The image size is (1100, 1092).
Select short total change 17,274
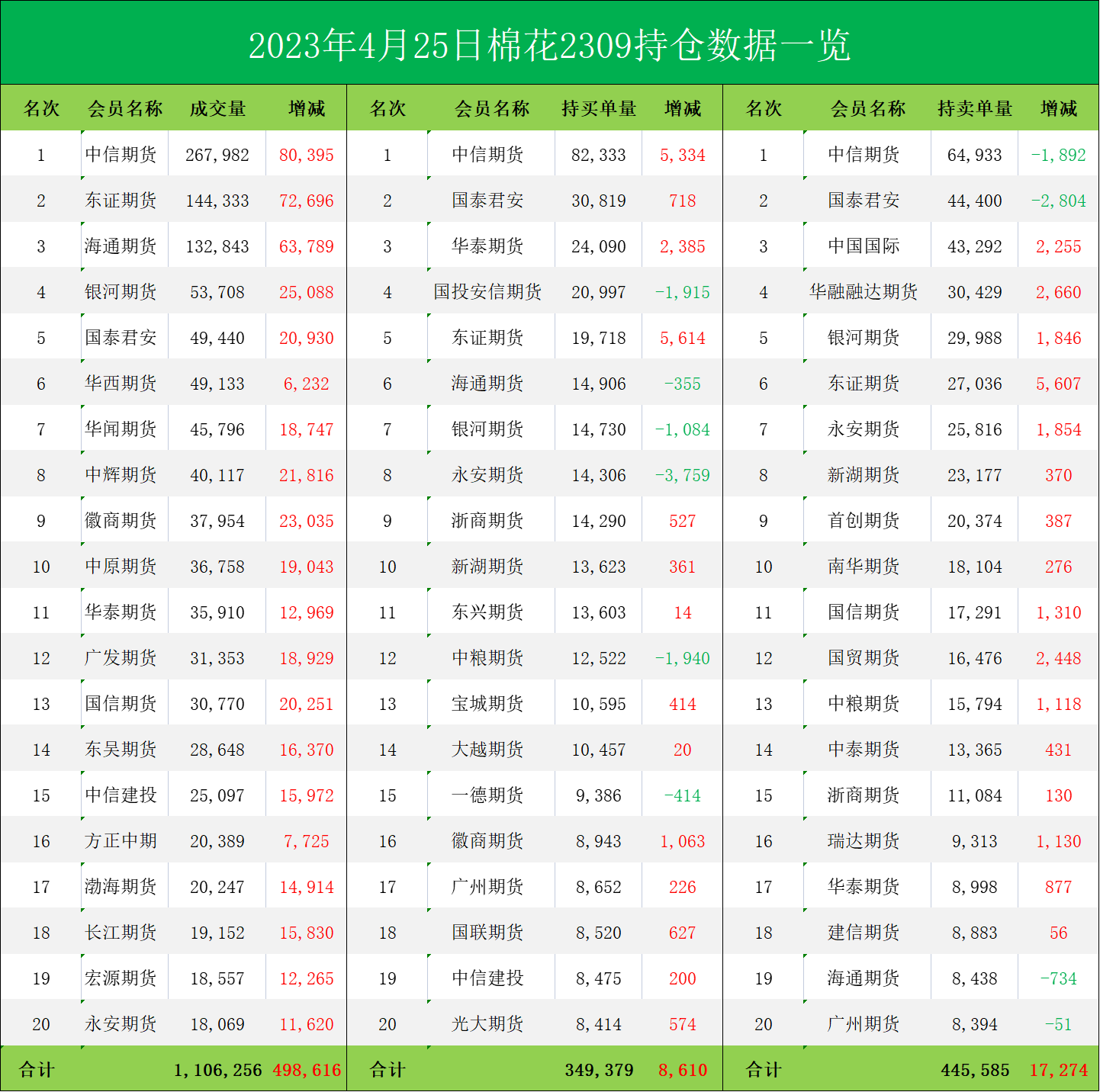pos(1059,1070)
